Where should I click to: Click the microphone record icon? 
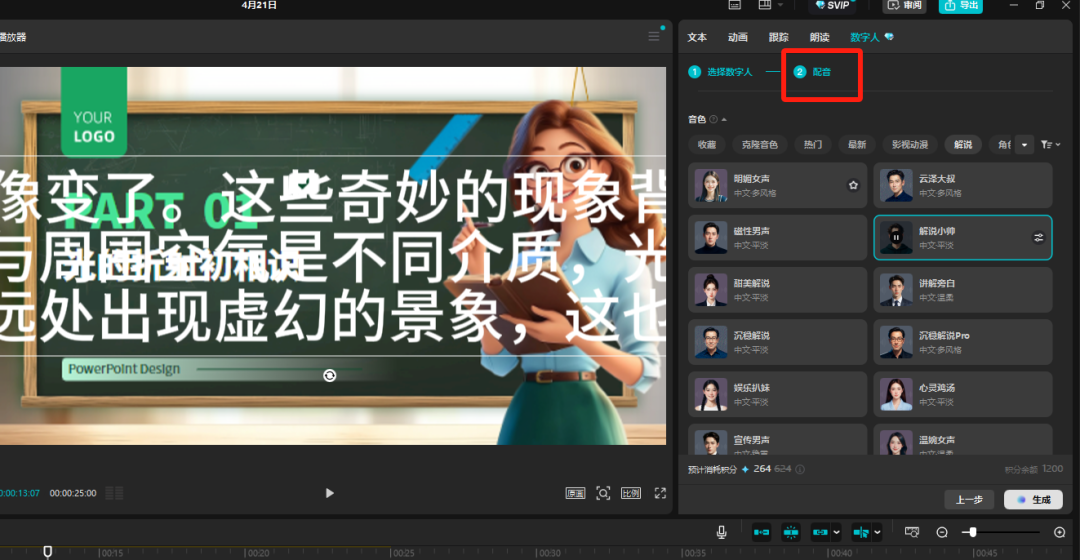coord(721,532)
